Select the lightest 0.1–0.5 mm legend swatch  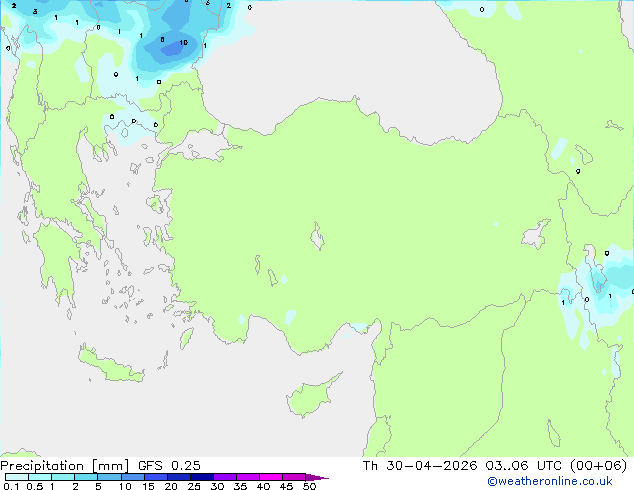[x=17, y=477]
